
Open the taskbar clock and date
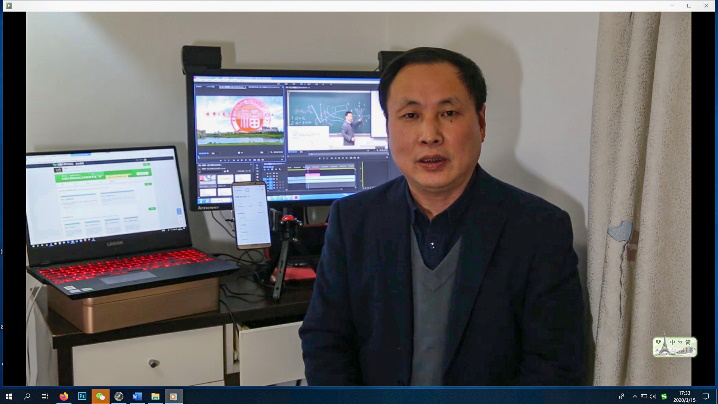tap(685, 396)
